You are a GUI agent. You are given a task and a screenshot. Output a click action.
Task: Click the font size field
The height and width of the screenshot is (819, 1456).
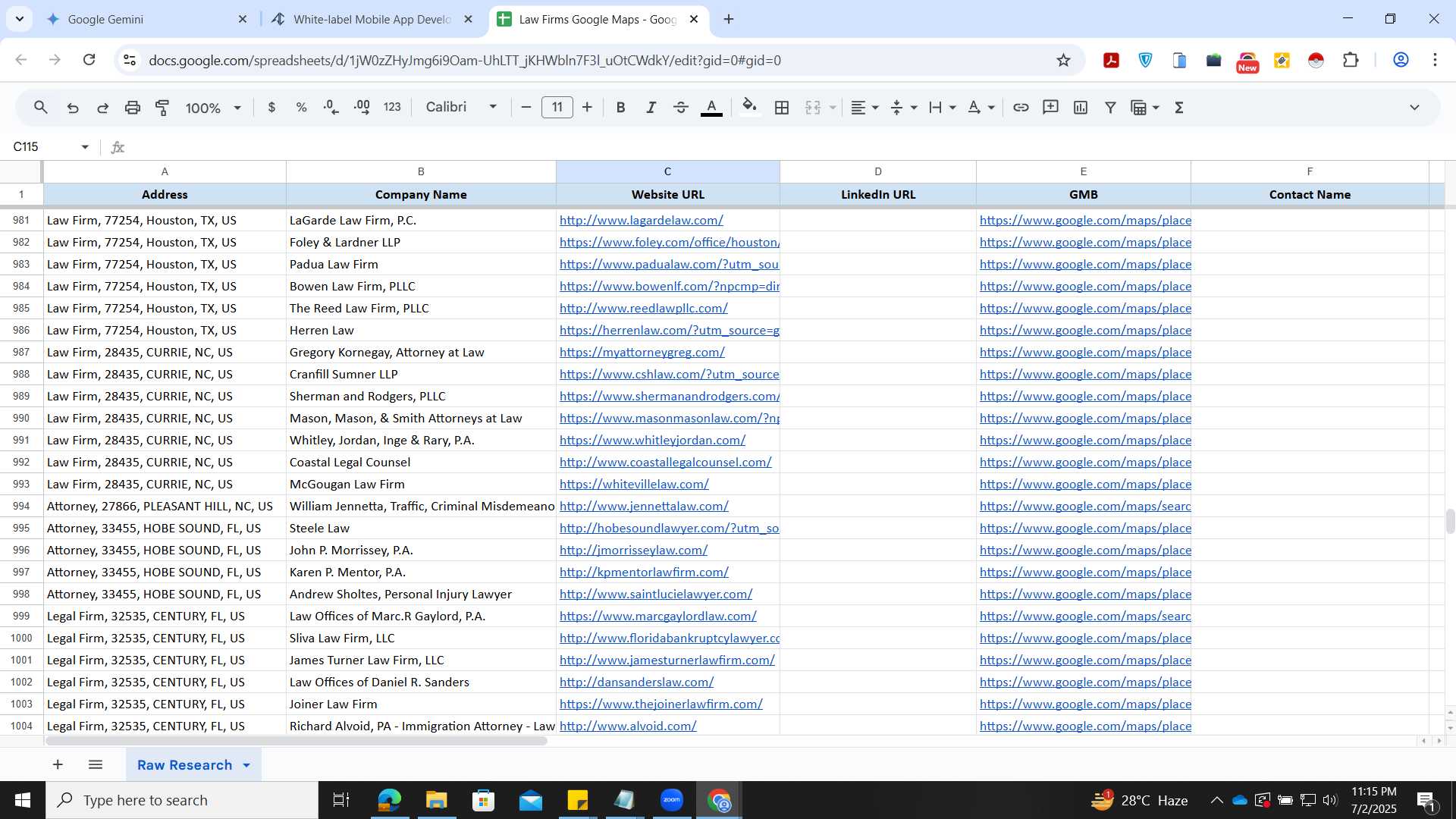pyautogui.click(x=557, y=108)
